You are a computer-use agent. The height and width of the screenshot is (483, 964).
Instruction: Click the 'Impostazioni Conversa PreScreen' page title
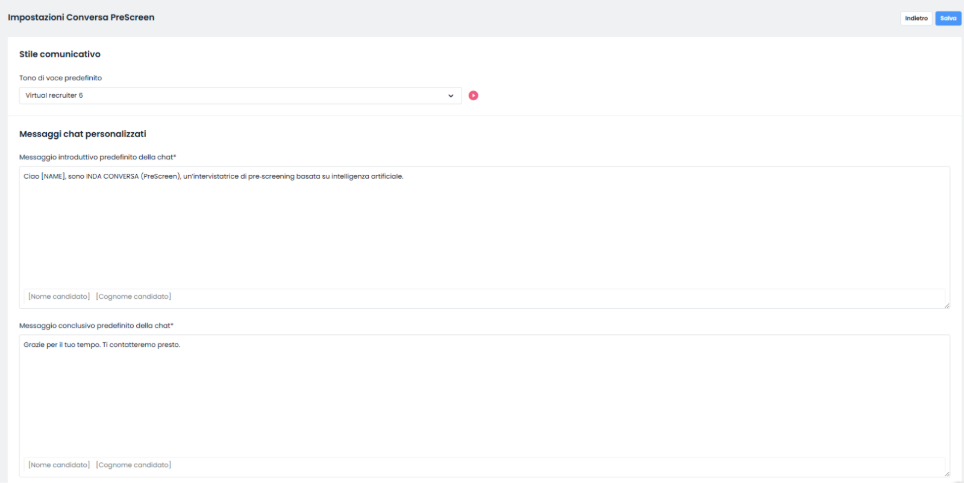pos(81,17)
